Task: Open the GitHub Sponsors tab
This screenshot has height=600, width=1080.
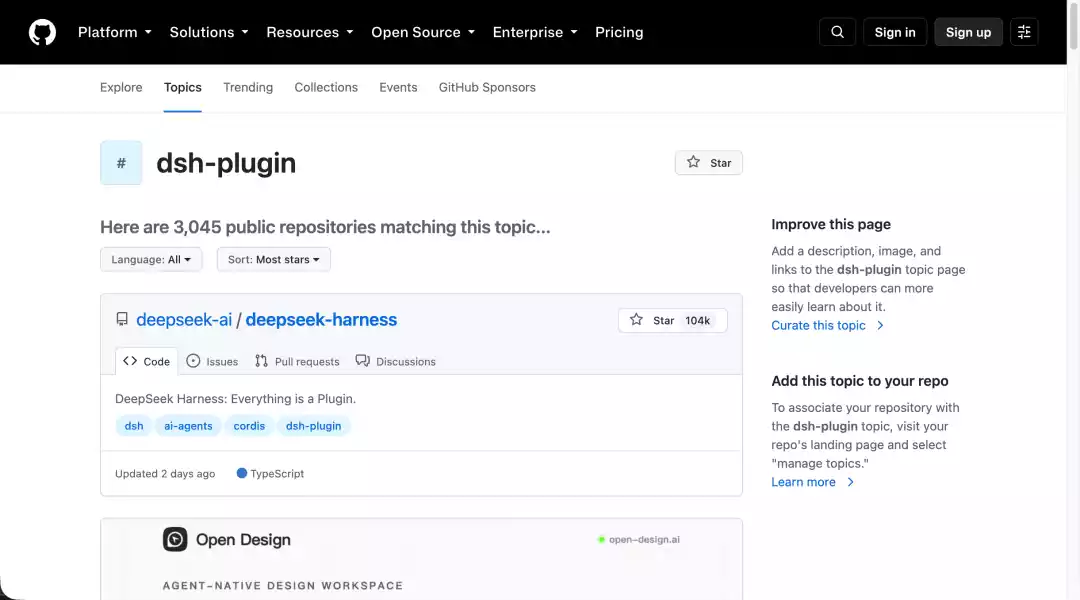Action: tap(487, 87)
